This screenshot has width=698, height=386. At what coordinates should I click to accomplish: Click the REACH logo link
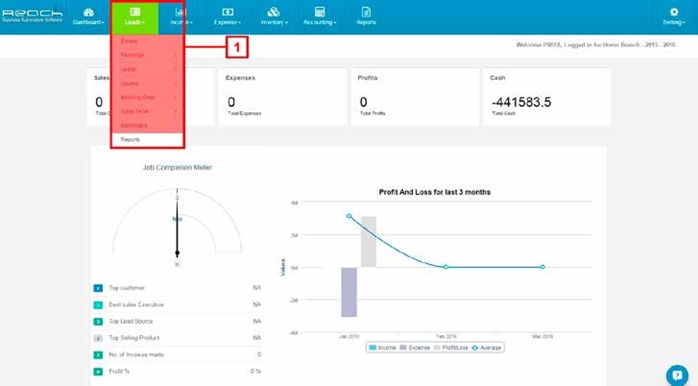32,16
